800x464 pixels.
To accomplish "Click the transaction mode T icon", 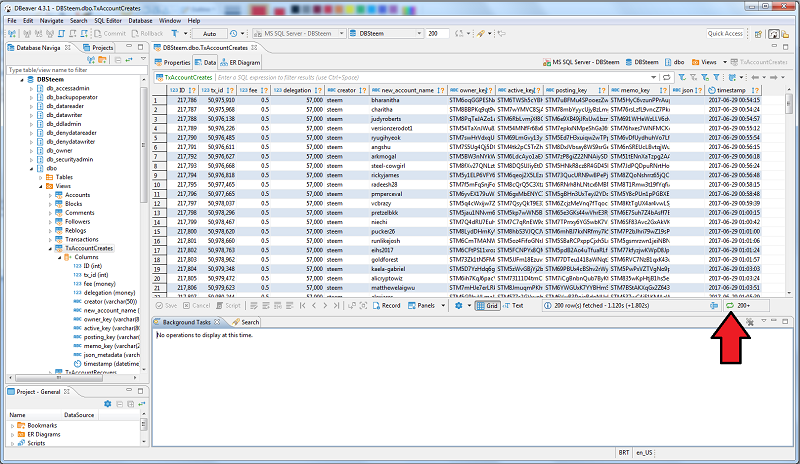I will point(174,34).
